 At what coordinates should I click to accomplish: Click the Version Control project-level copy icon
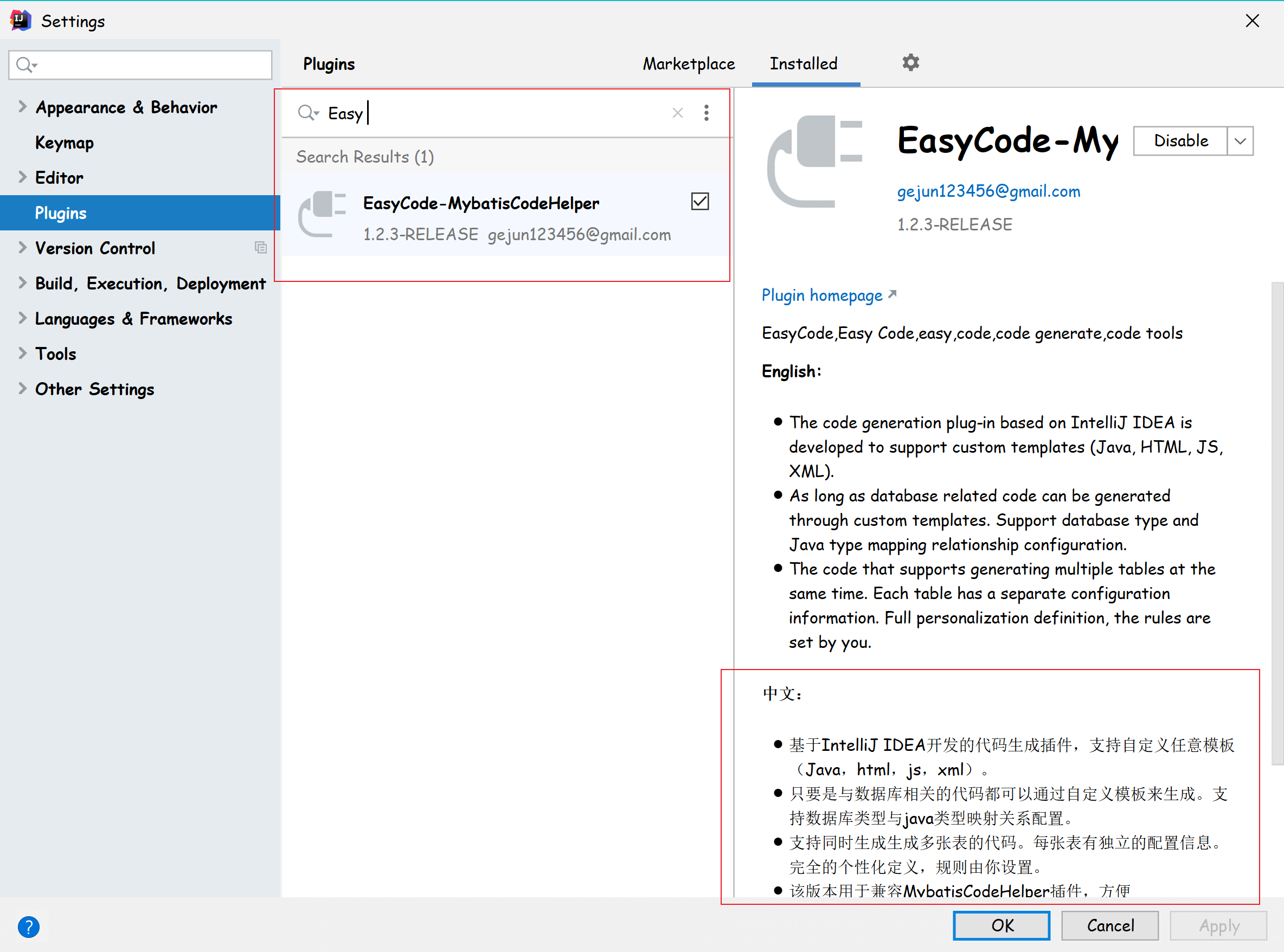[260, 248]
